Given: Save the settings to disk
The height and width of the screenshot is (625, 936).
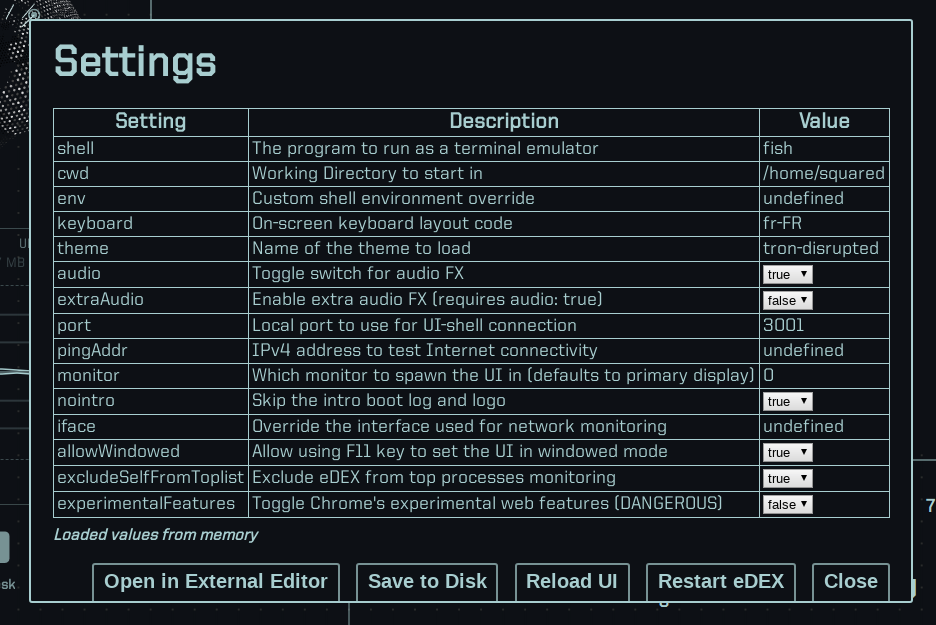Looking at the screenshot, I should coord(427,581).
